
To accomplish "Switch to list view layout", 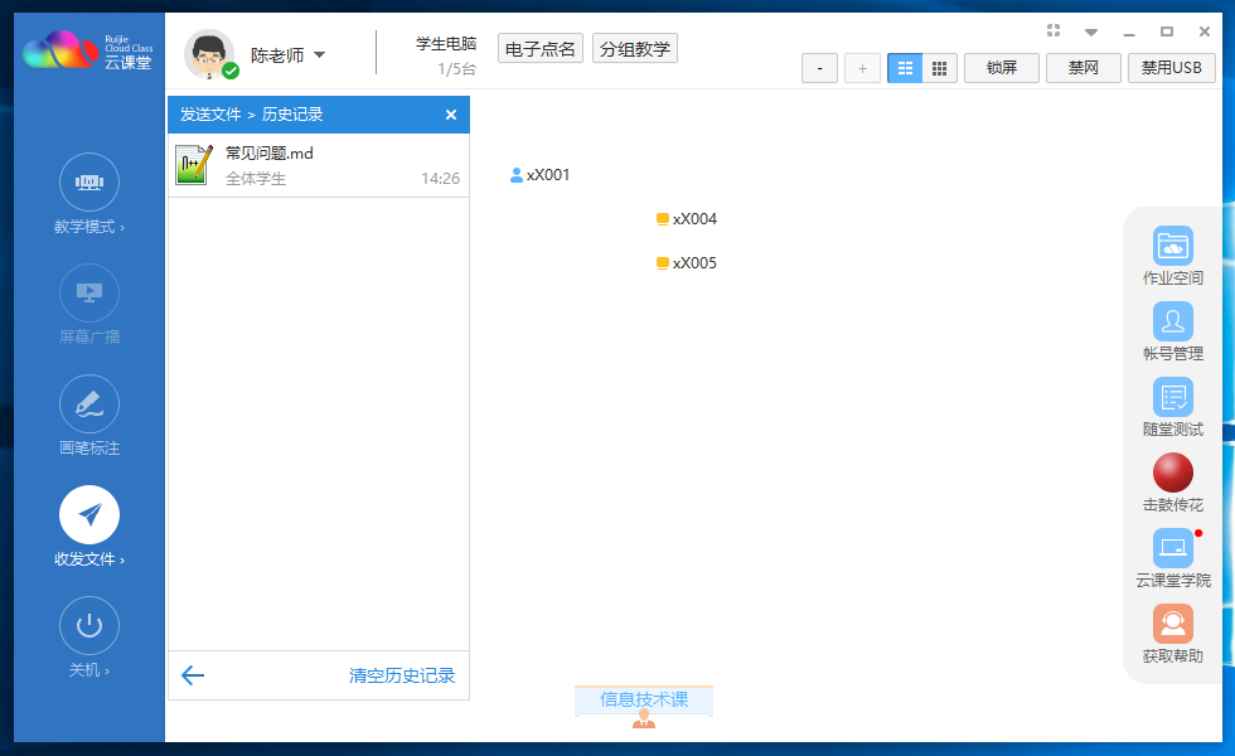I will 905,68.
